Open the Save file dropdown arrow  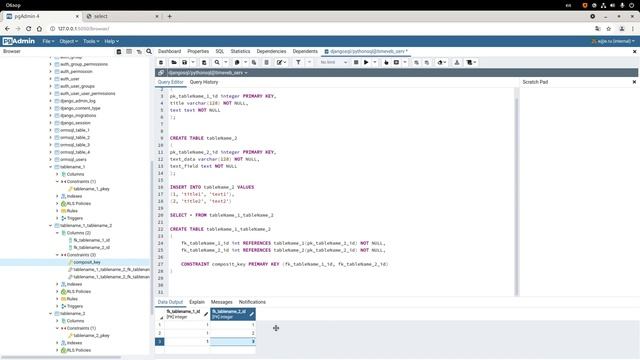tap(193, 62)
